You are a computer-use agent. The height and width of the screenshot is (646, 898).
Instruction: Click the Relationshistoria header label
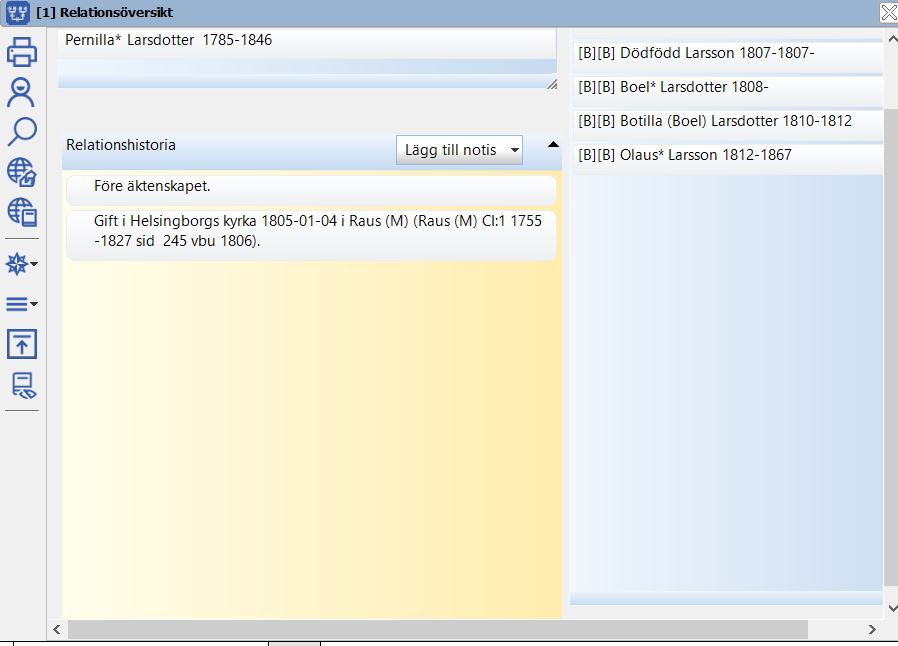click(x=121, y=145)
